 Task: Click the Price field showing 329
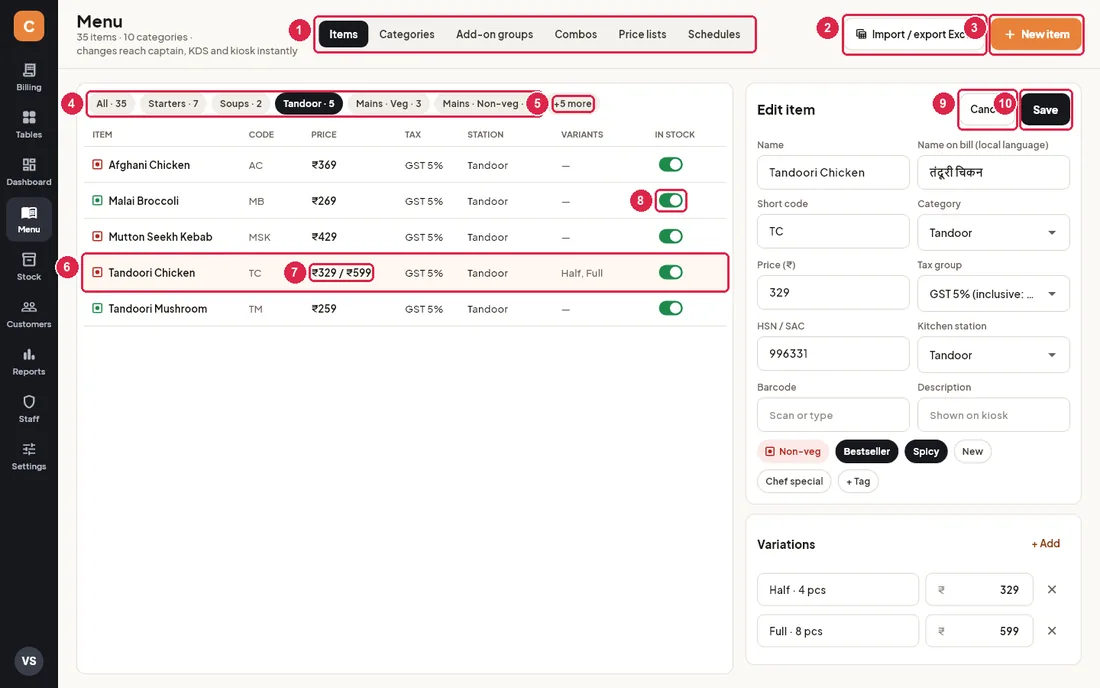click(833, 292)
